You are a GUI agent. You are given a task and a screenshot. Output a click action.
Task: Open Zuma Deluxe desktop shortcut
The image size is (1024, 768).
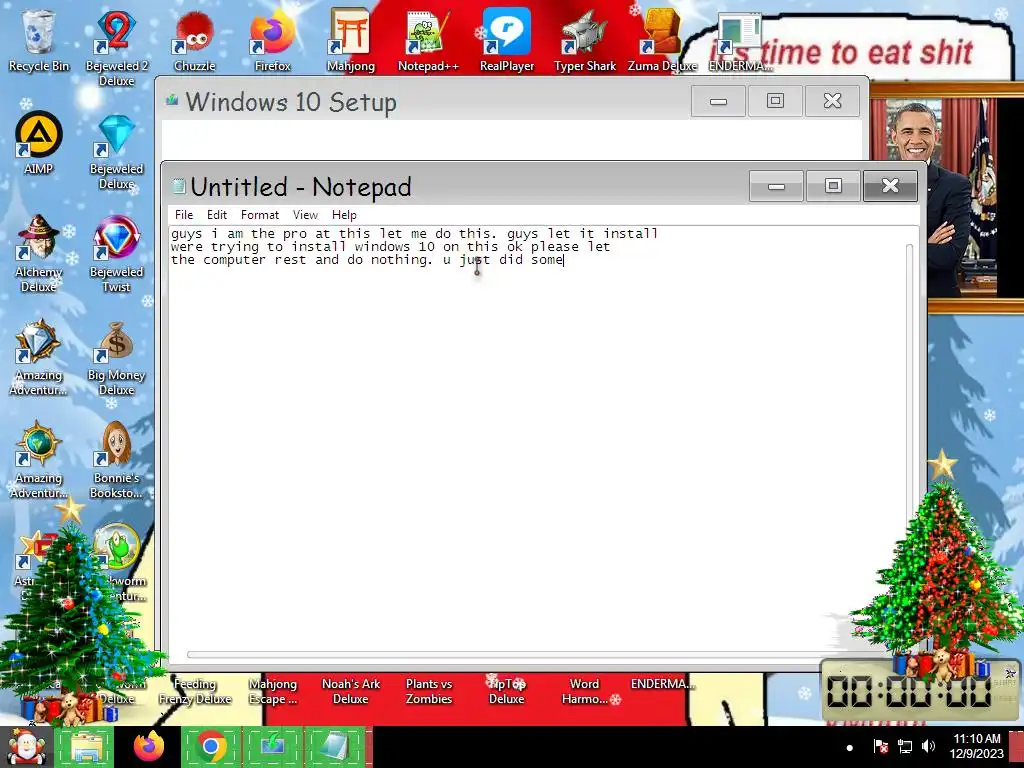pyautogui.click(x=662, y=39)
